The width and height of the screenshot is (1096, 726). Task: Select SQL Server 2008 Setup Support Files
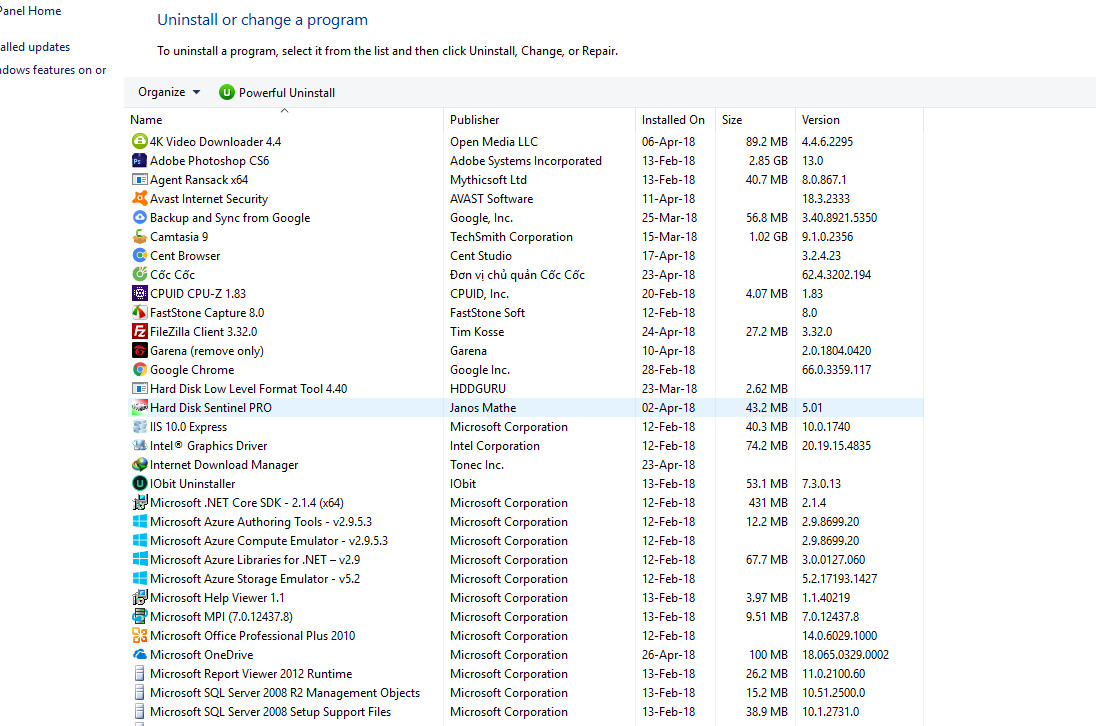[x=524, y=711]
